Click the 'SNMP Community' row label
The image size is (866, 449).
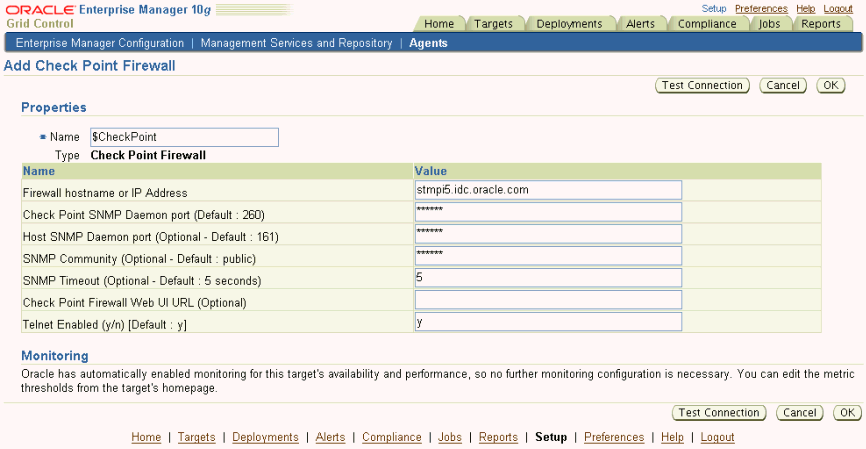[x=139, y=259]
